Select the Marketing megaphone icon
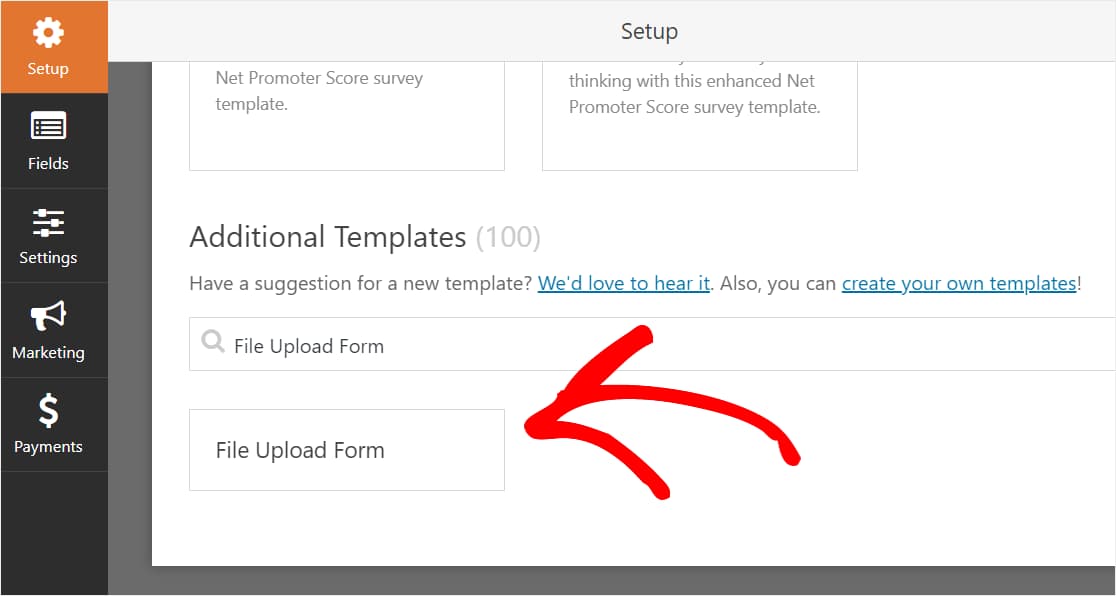Screen dimensions: 1116x596 (x=46, y=315)
